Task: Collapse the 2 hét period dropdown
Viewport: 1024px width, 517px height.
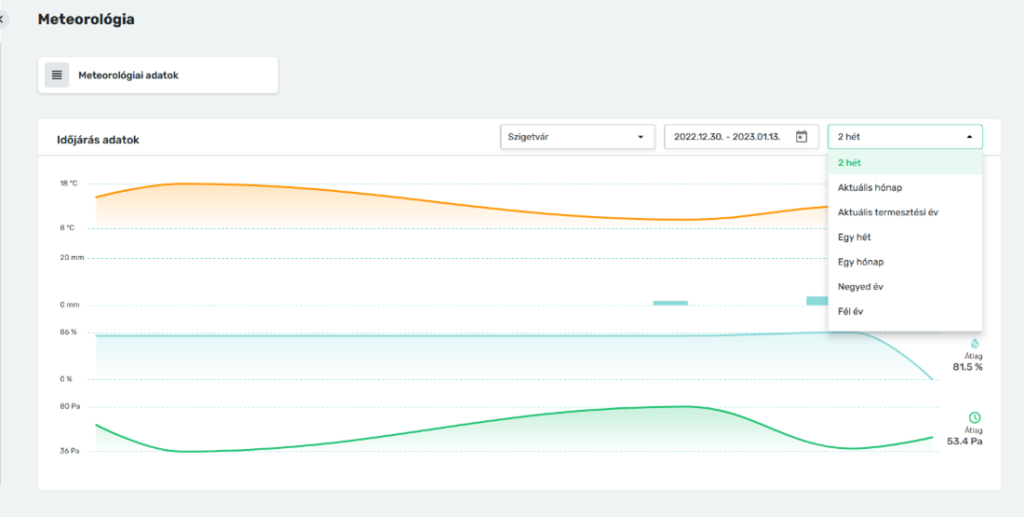Action: tap(968, 137)
